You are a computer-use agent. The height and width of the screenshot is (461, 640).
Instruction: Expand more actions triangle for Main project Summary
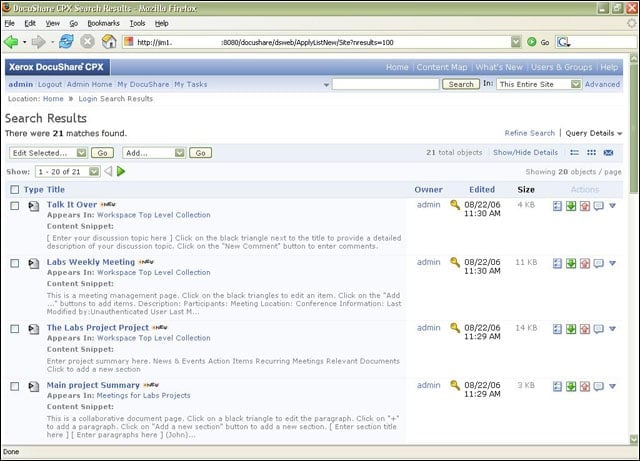click(612, 386)
